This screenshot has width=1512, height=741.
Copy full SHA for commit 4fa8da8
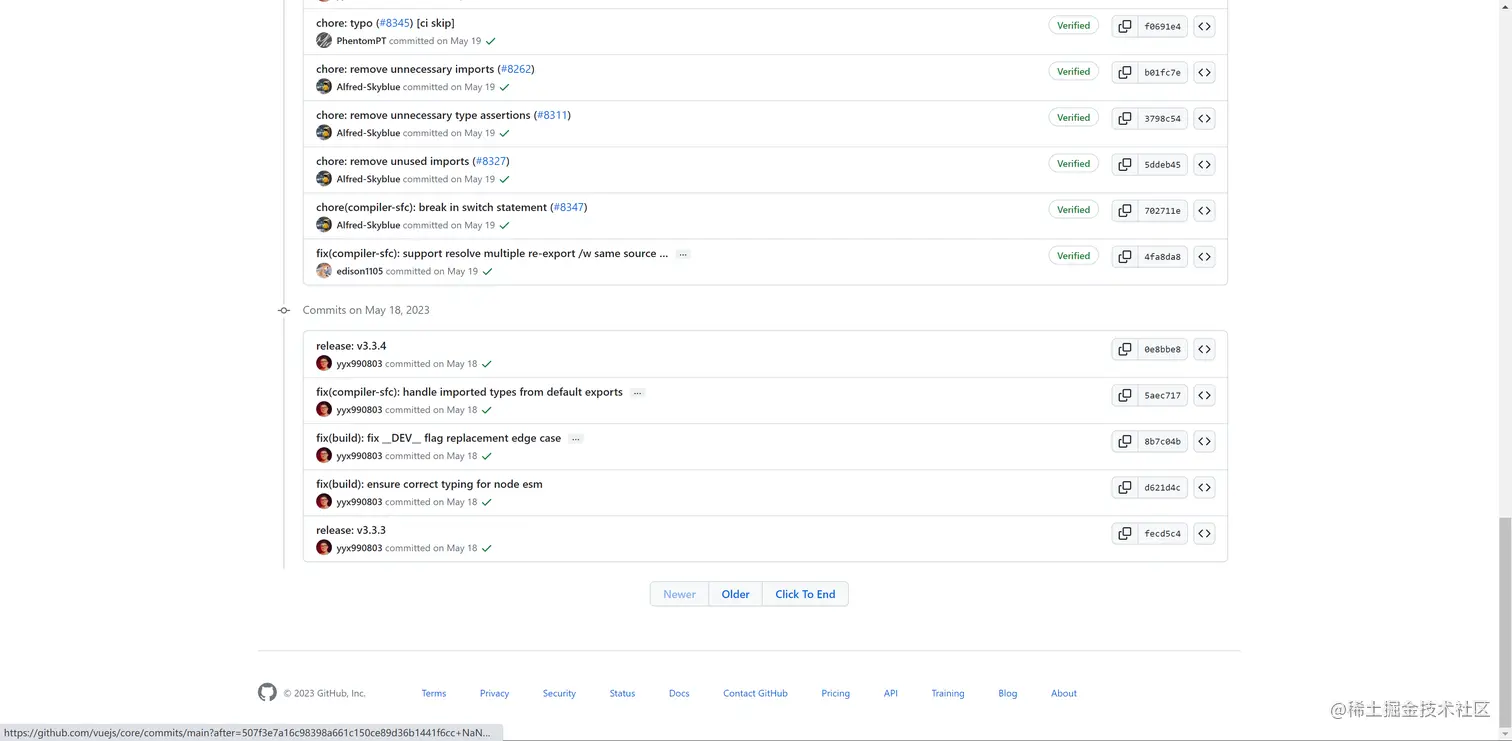tap(1125, 257)
